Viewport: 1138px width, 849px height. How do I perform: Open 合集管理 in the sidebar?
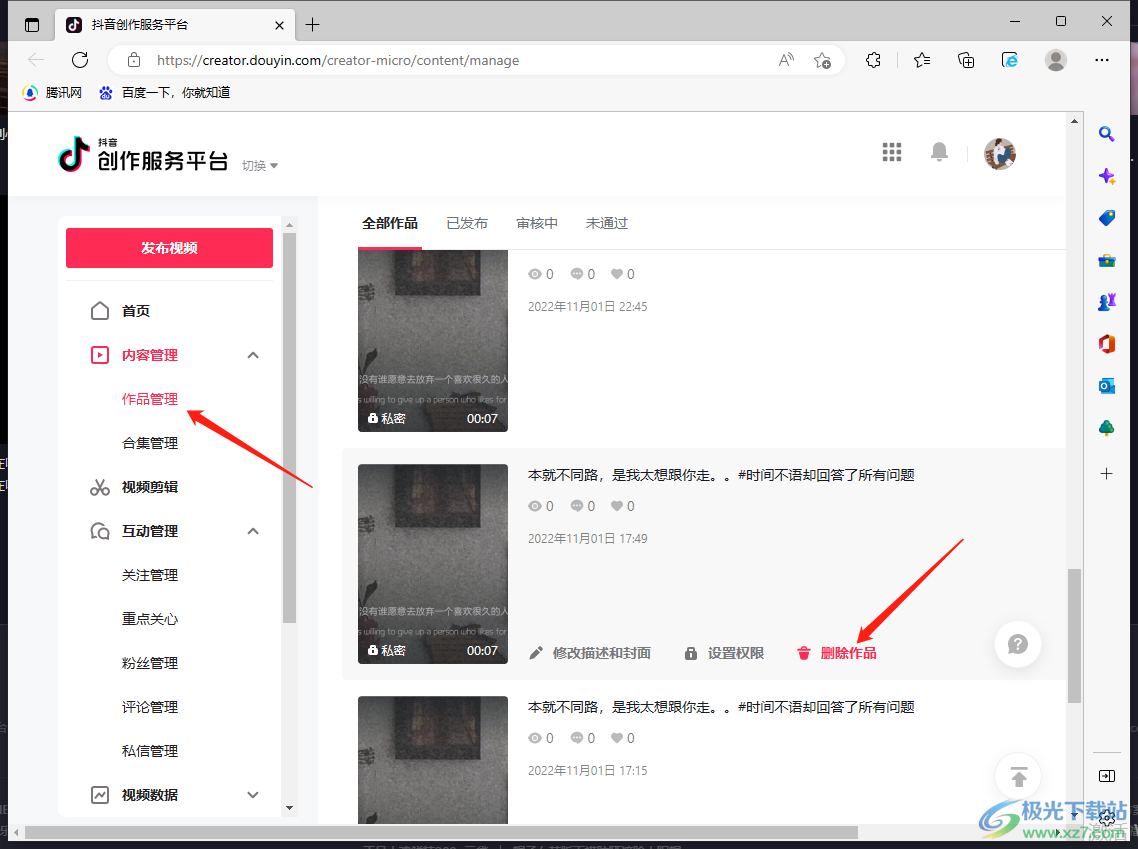tap(150, 443)
